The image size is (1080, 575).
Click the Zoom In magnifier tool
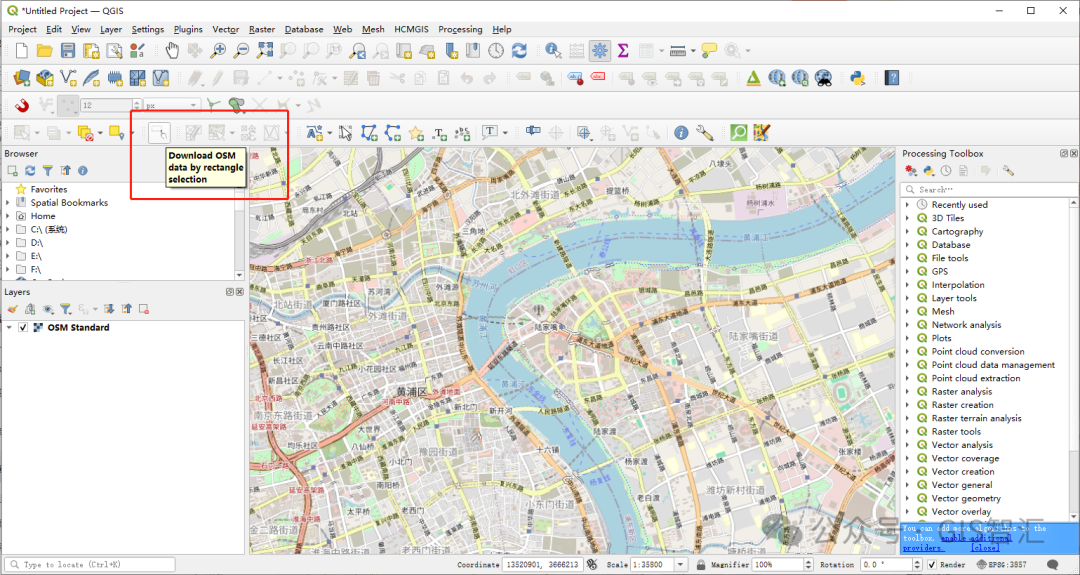pos(218,50)
